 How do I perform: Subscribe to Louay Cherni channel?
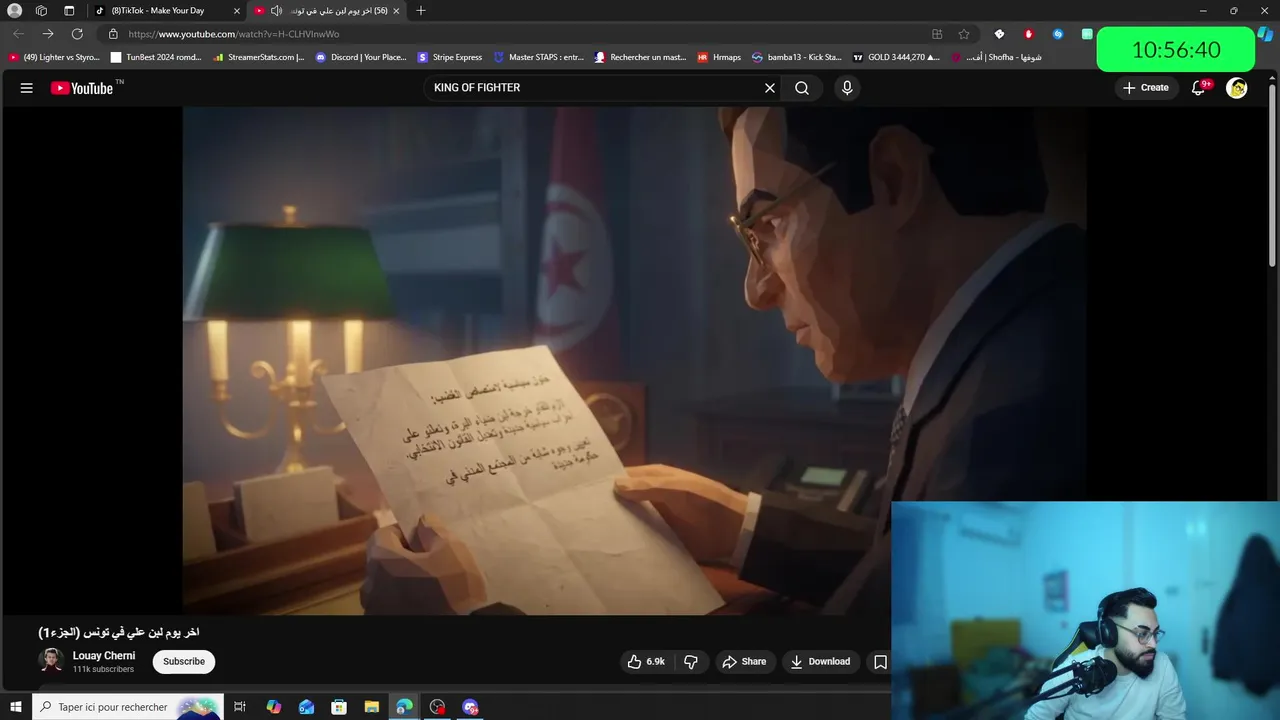184,662
